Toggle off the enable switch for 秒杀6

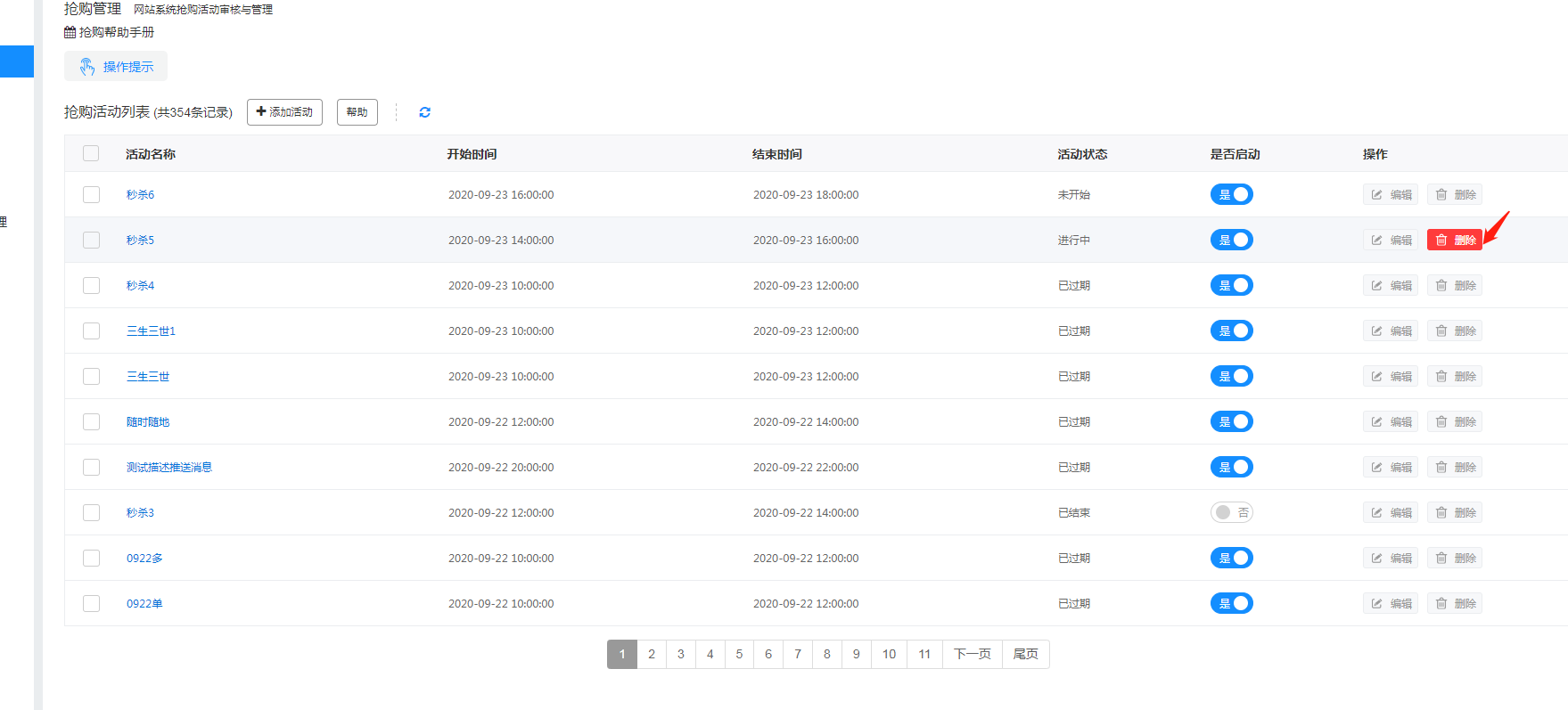point(1231,194)
